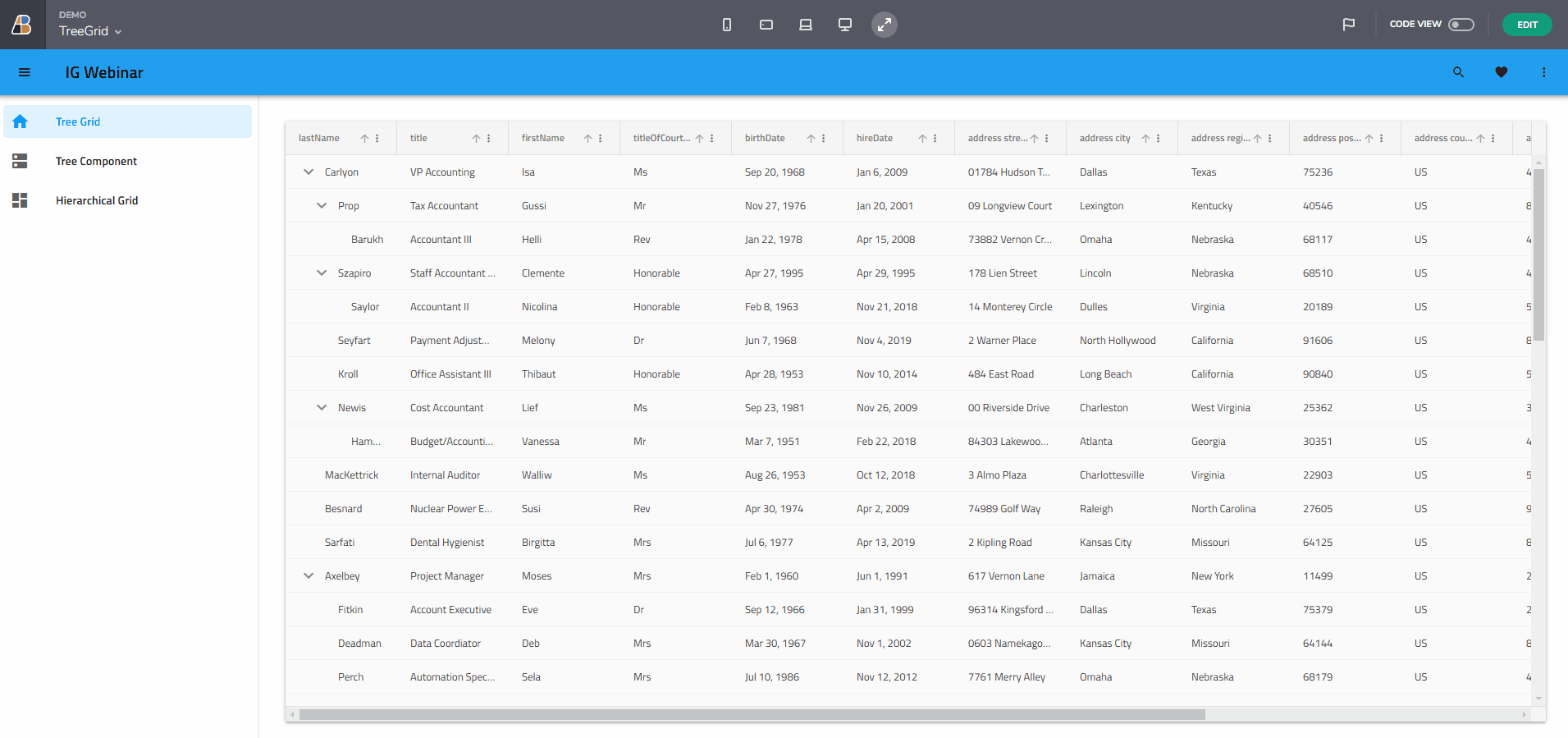This screenshot has height=738, width=1568.
Task: Click the fit-to-screen expand icon
Action: pos(884,25)
